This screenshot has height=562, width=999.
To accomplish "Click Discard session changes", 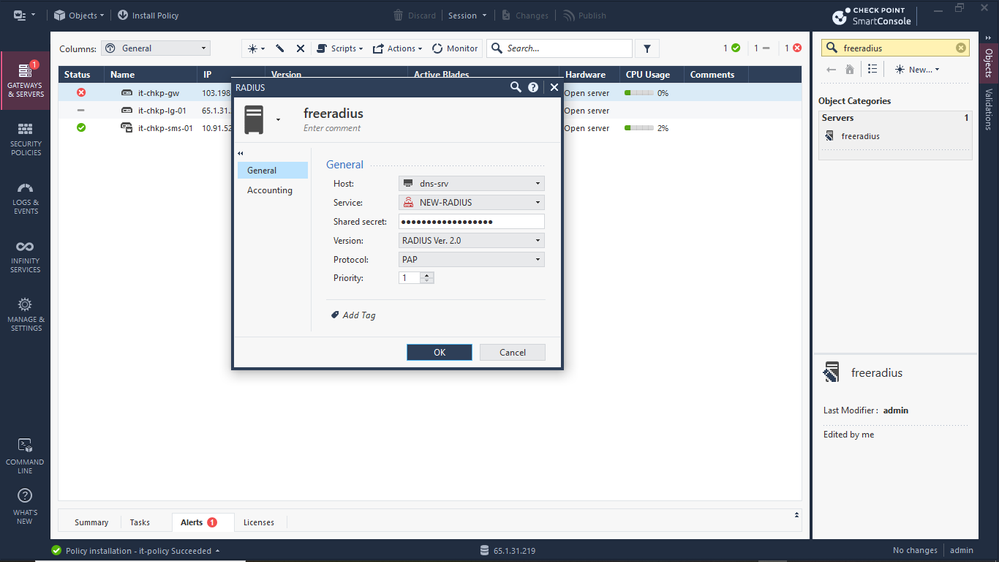I will [415, 15].
